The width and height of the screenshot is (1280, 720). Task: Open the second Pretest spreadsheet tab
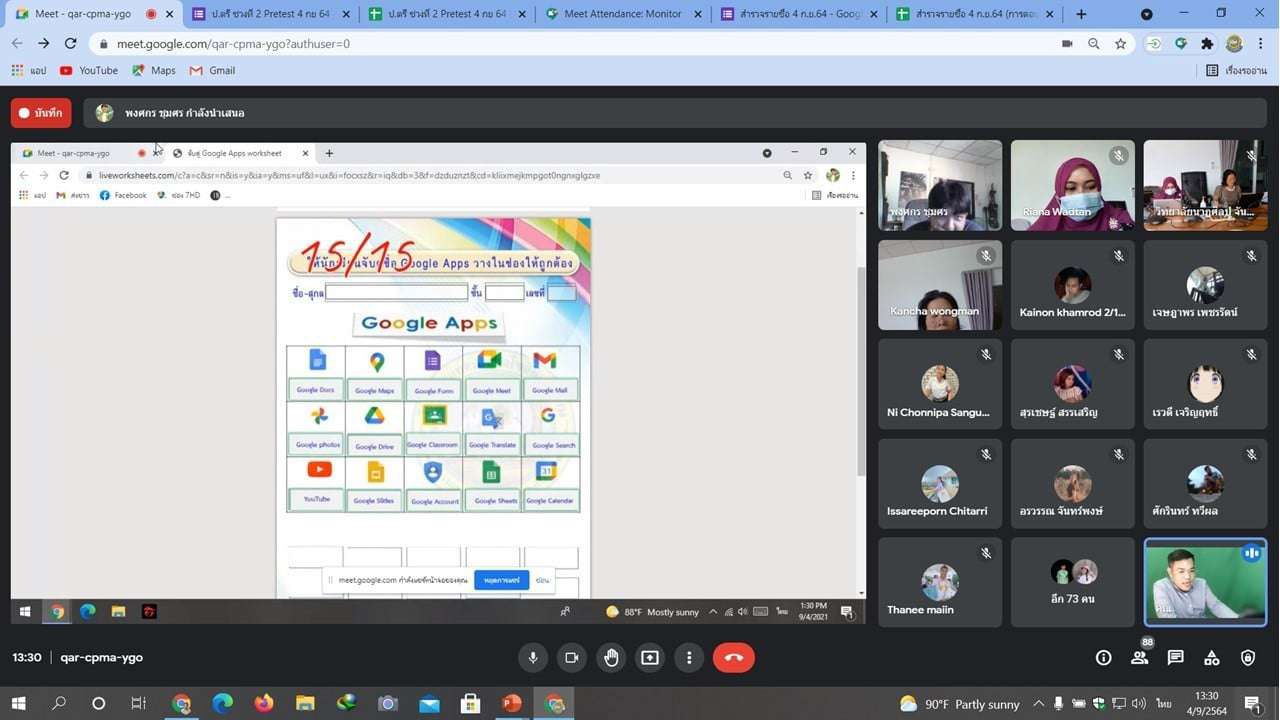coord(446,14)
